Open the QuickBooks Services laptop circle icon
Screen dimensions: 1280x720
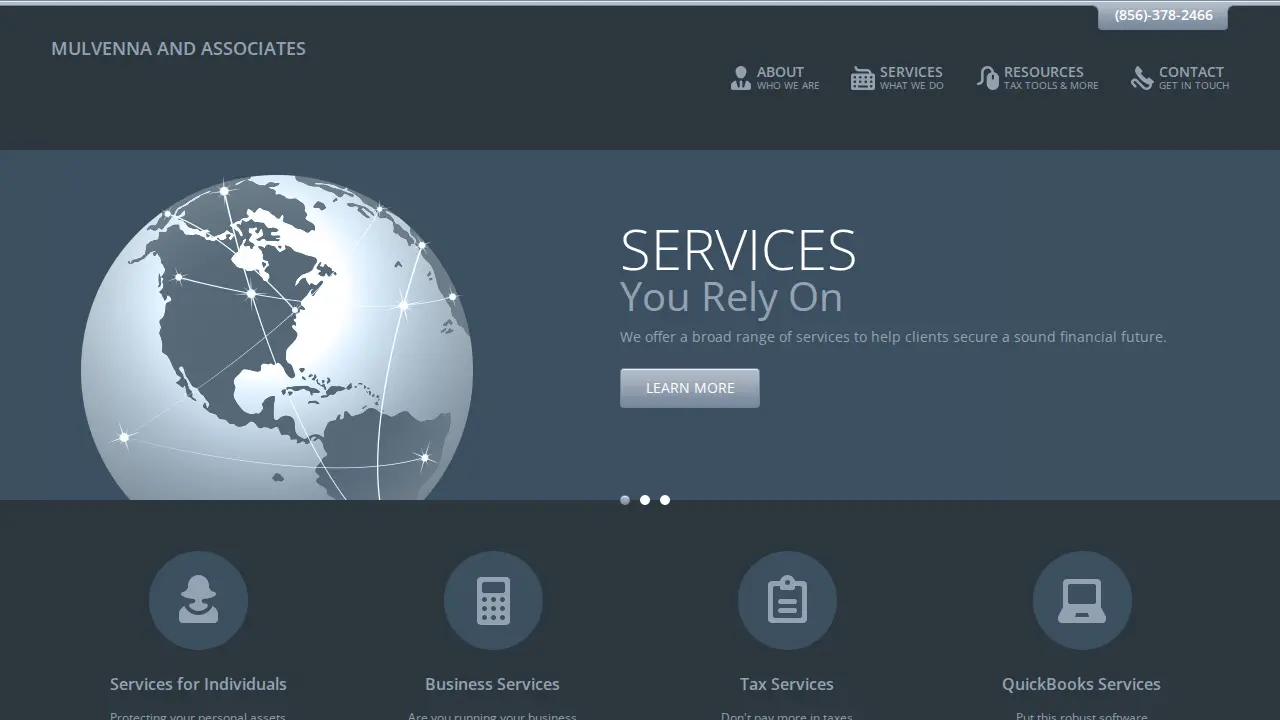1082,600
